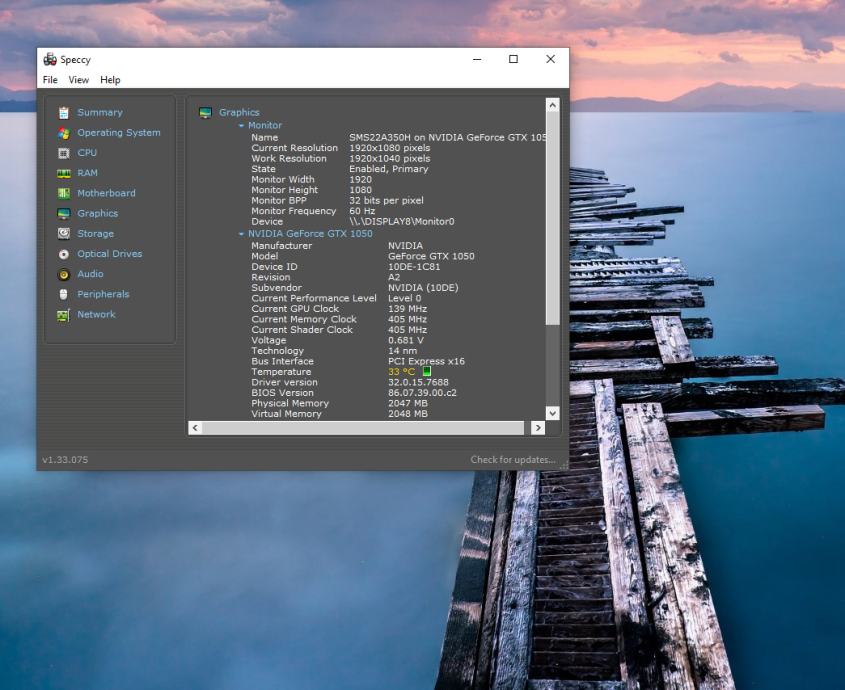The image size is (845, 690).
Task: Click the green temperature indicator
Action: [427, 372]
